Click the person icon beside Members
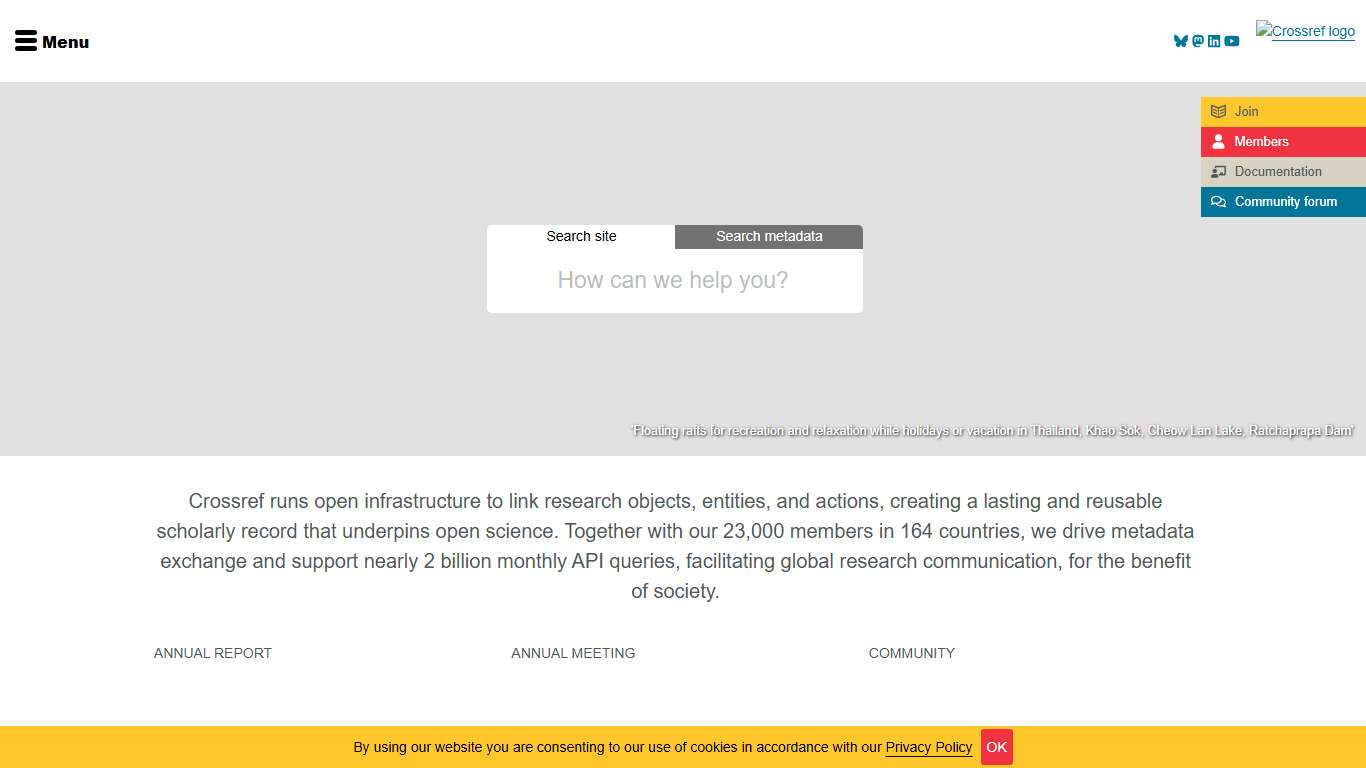This screenshot has height=768, width=1366. click(1218, 142)
